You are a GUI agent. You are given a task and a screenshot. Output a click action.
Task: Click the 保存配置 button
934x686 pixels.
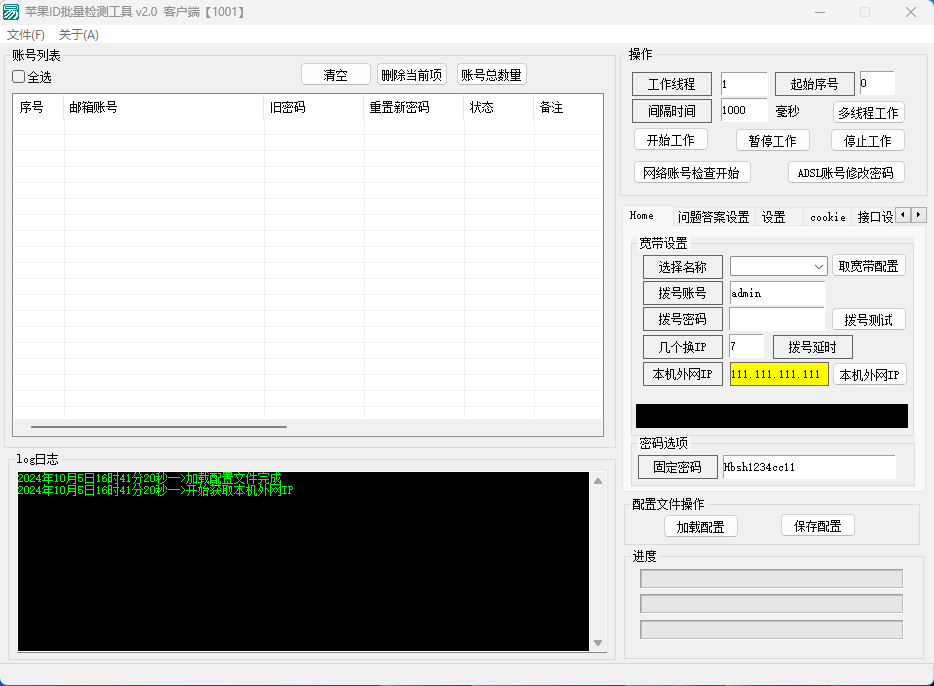pos(817,526)
